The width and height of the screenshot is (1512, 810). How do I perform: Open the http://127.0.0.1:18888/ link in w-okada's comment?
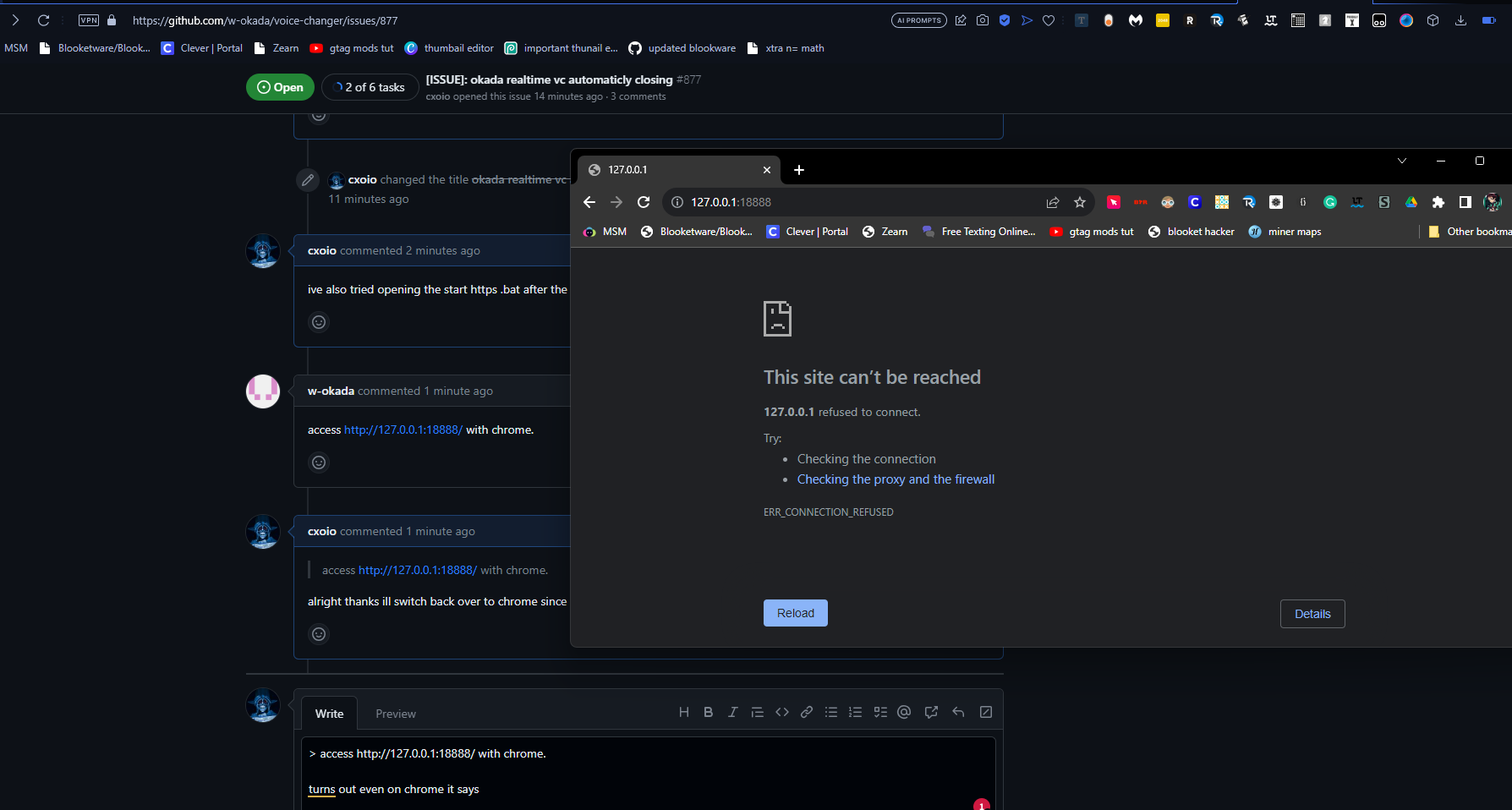tap(403, 430)
